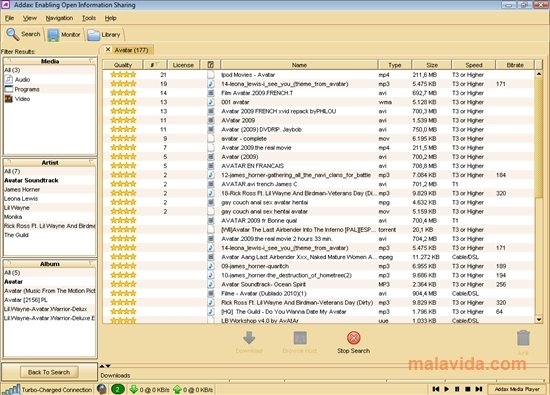The image size is (550, 395).
Task: Open the Search view magnifier icon
Action: (x=13, y=34)
